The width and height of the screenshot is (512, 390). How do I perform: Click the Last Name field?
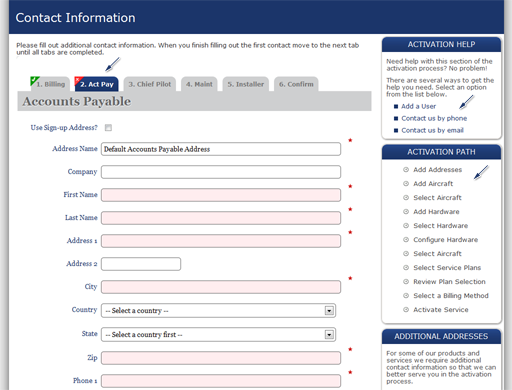pyautogui.click(x=221, y=218)
